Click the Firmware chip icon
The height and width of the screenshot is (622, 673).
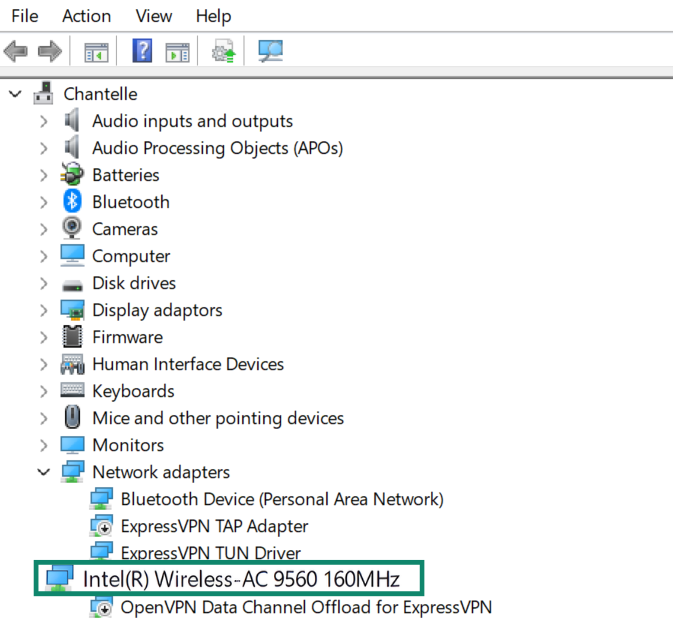72,336
